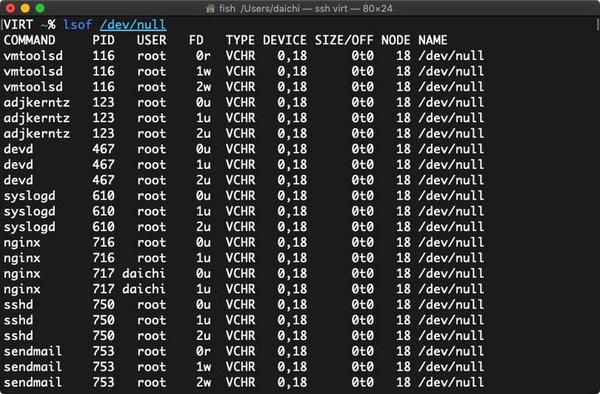This screenshot has width=600, height=394.
Task: Close the terminal window with red button
Action: click(11, 8)
